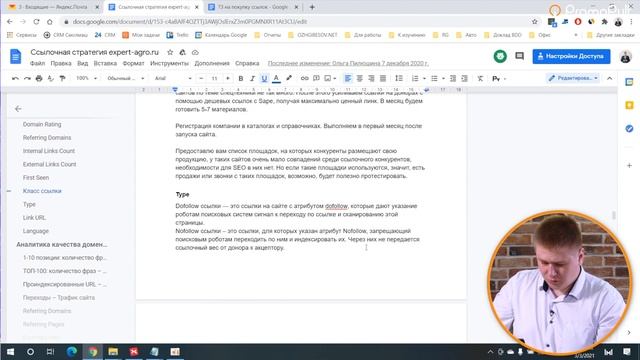Apply bulleted list

(x=434, y=78)
